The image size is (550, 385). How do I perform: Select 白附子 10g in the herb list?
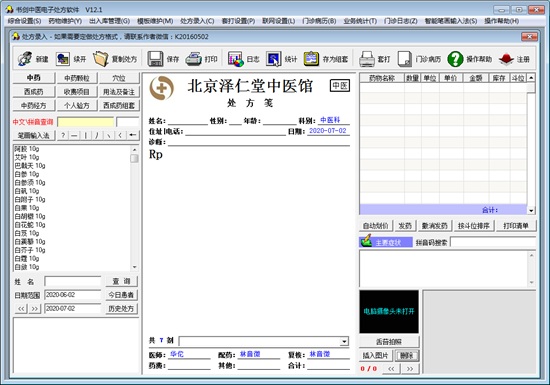(30, 199)
